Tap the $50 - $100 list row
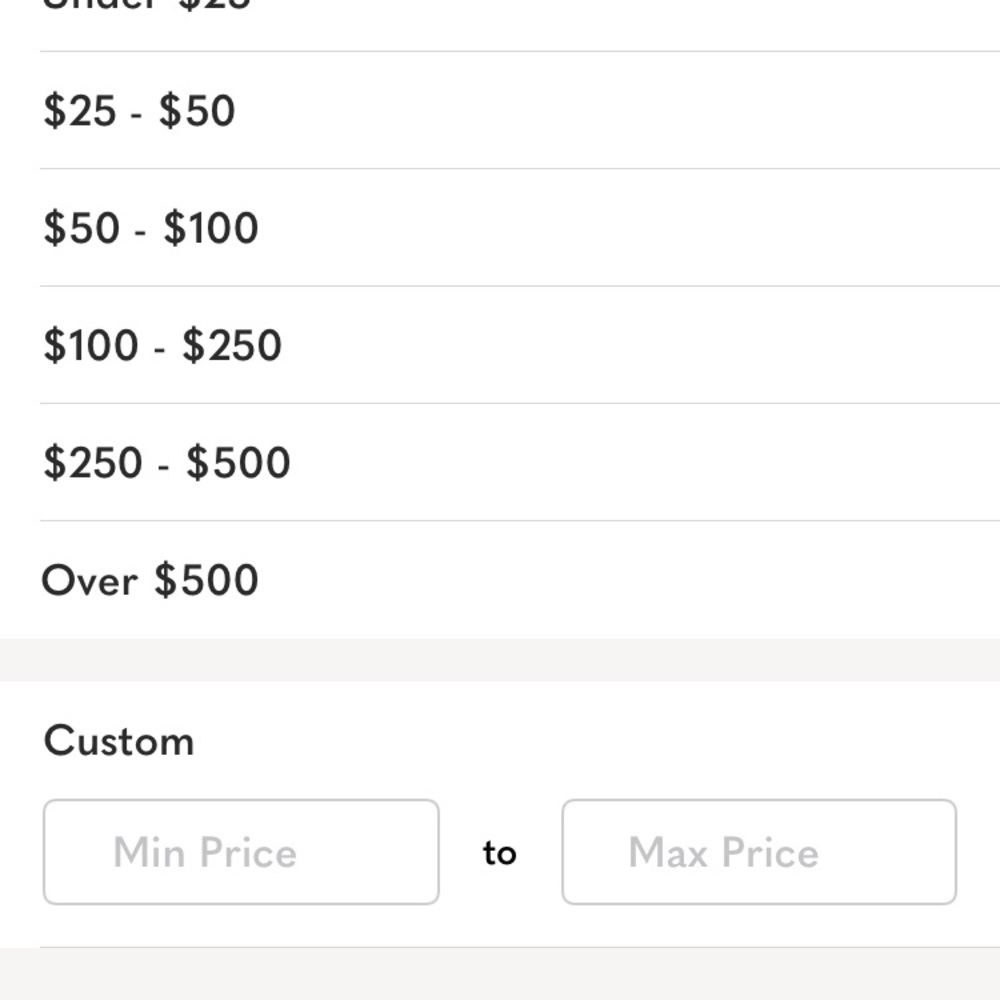 coord(500,228)
